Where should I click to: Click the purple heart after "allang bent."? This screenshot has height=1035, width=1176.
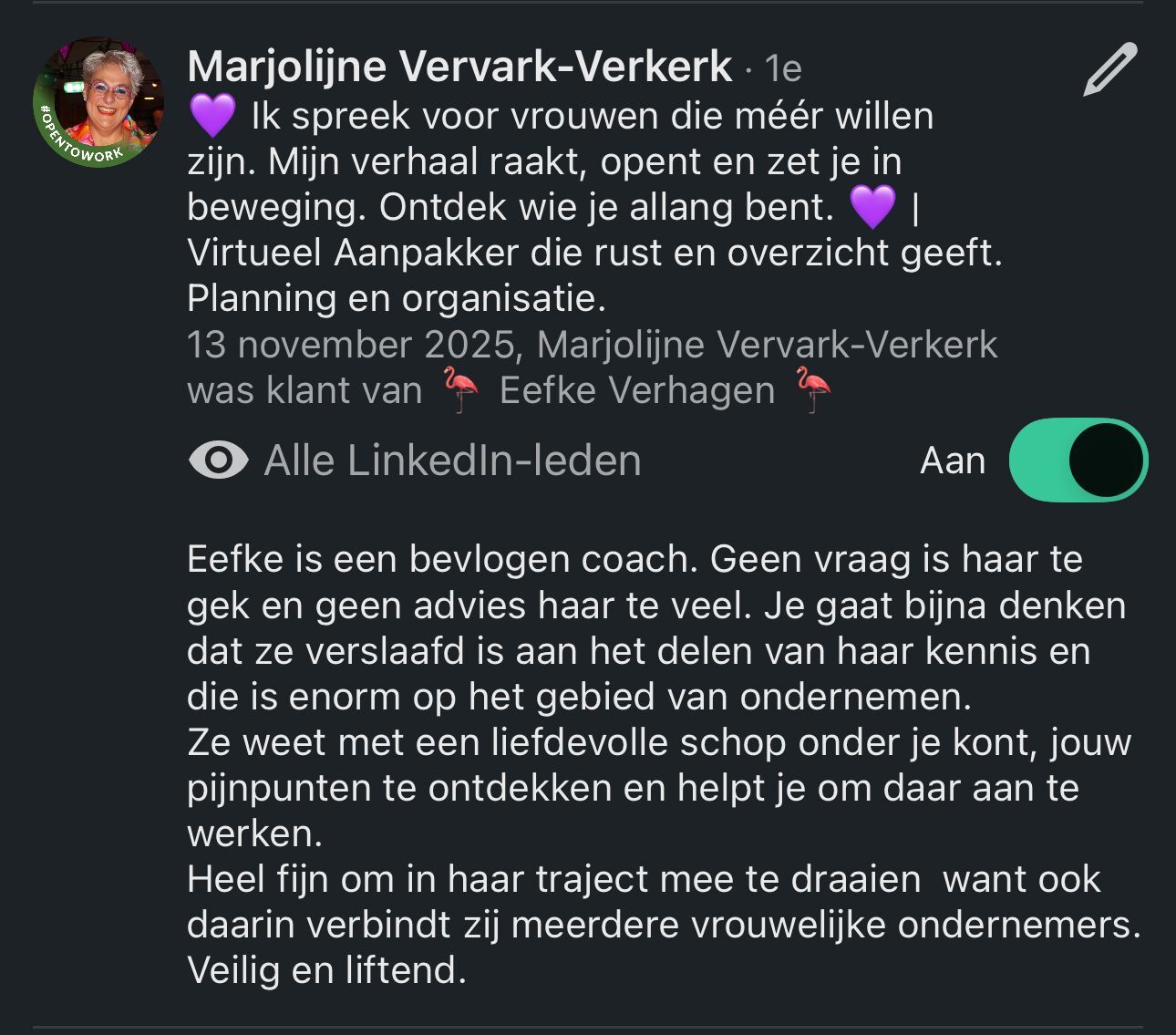(872, 208)
